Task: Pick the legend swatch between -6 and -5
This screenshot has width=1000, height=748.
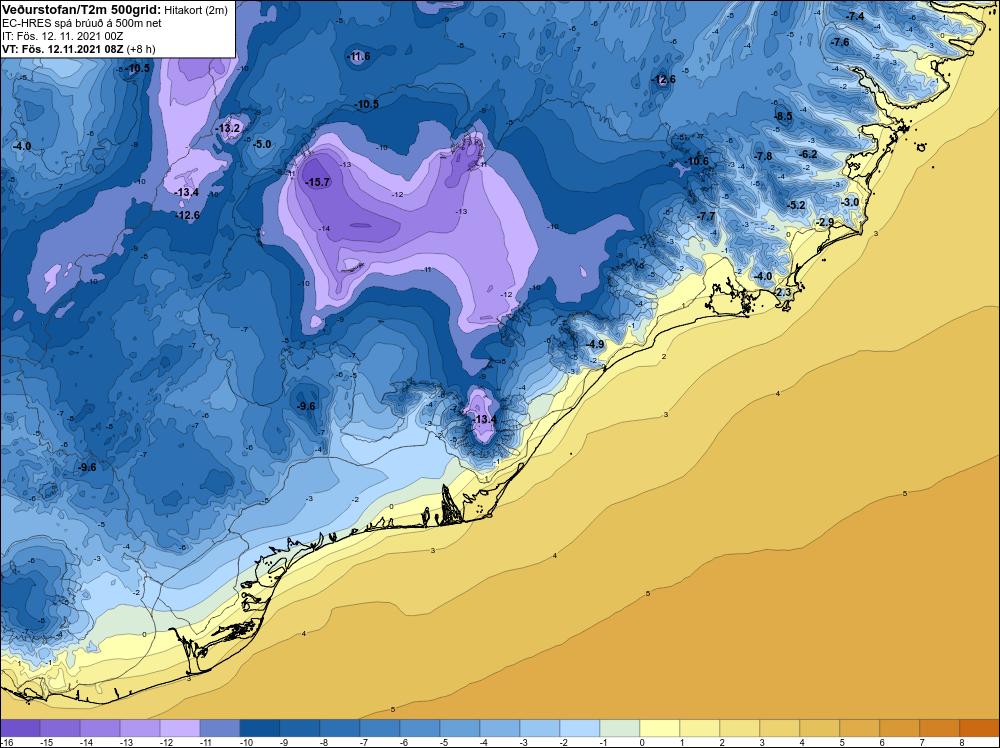Action: pyautogui.click(x=420, y=728)
